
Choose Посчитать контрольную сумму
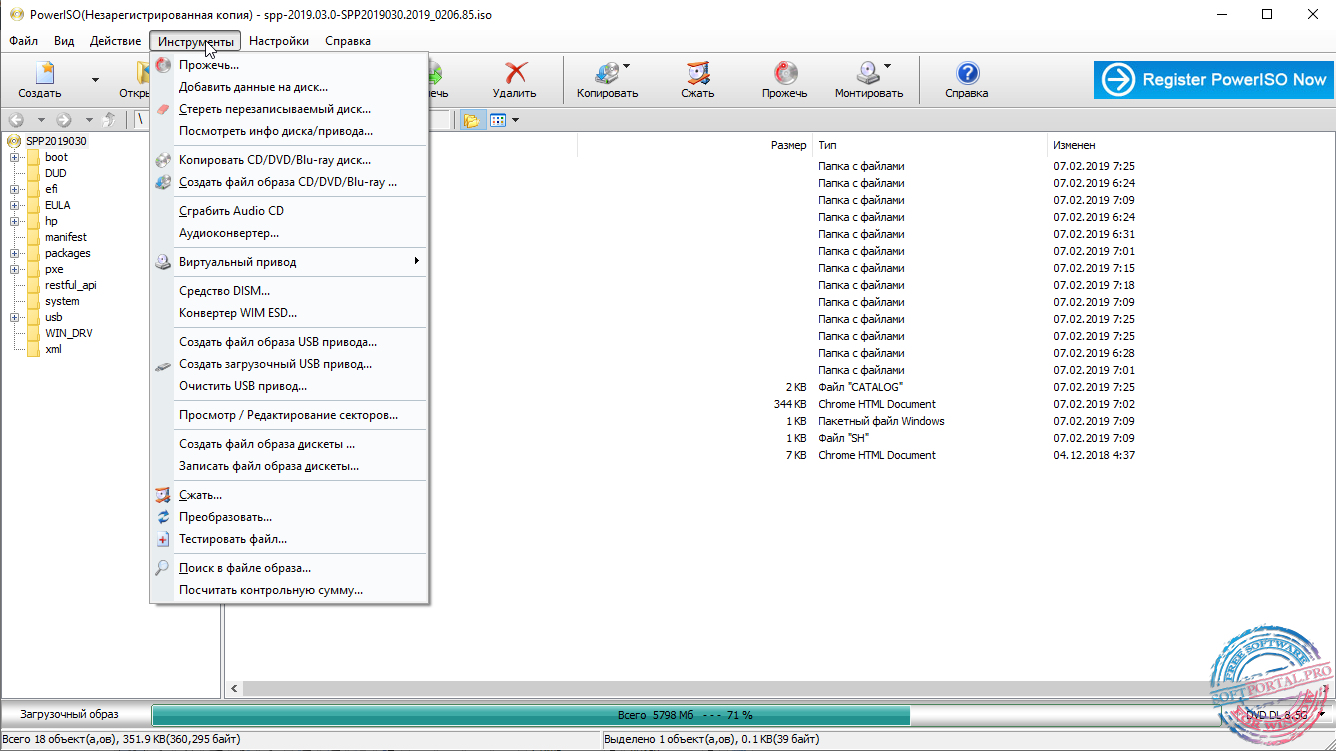289,590
